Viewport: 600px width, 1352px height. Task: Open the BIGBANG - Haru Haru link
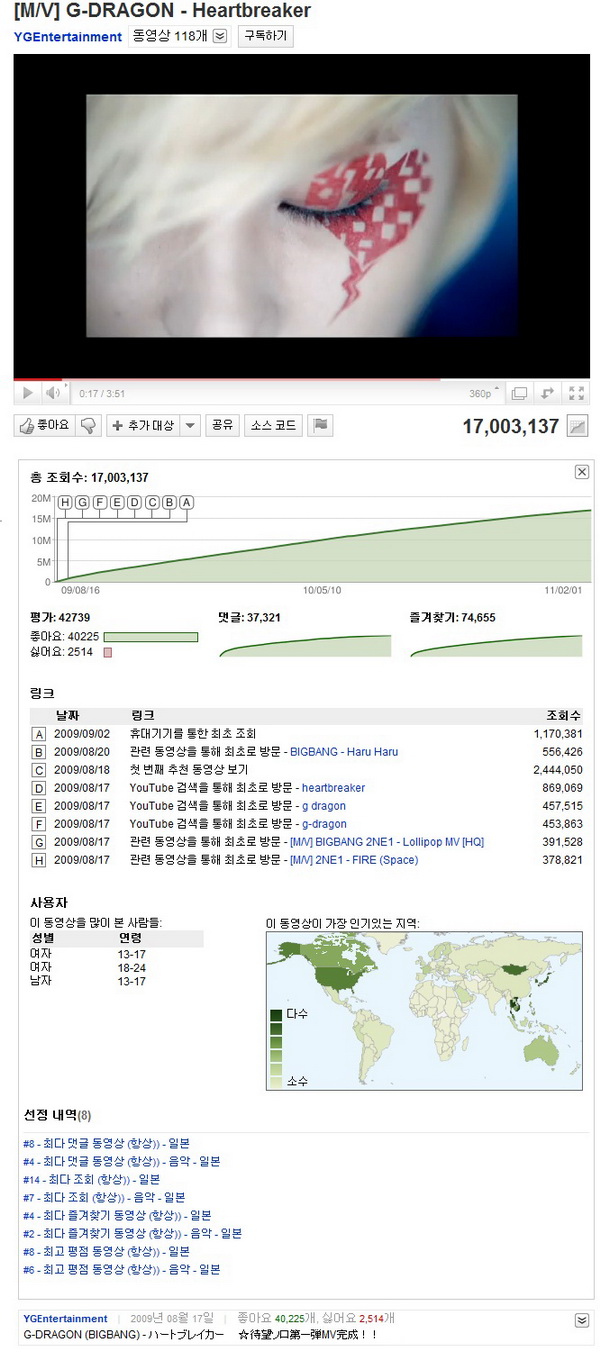[343, 752]
